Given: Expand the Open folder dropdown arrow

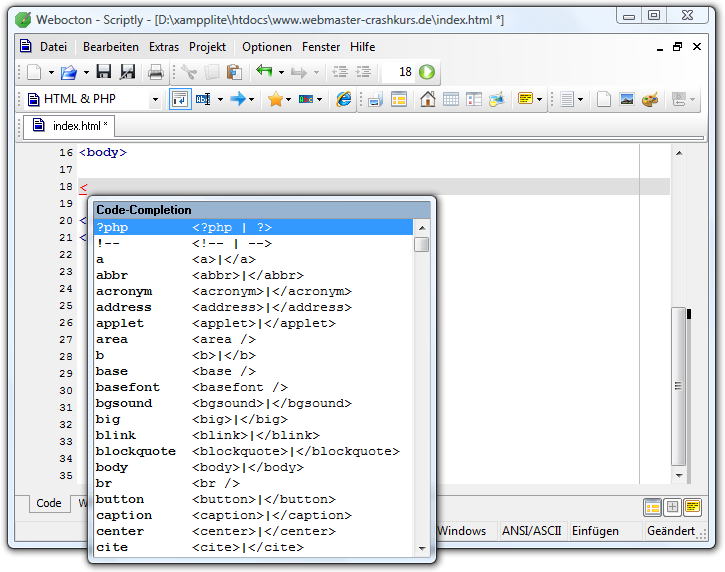Looking at the screenshot, I should click(86, 72).
